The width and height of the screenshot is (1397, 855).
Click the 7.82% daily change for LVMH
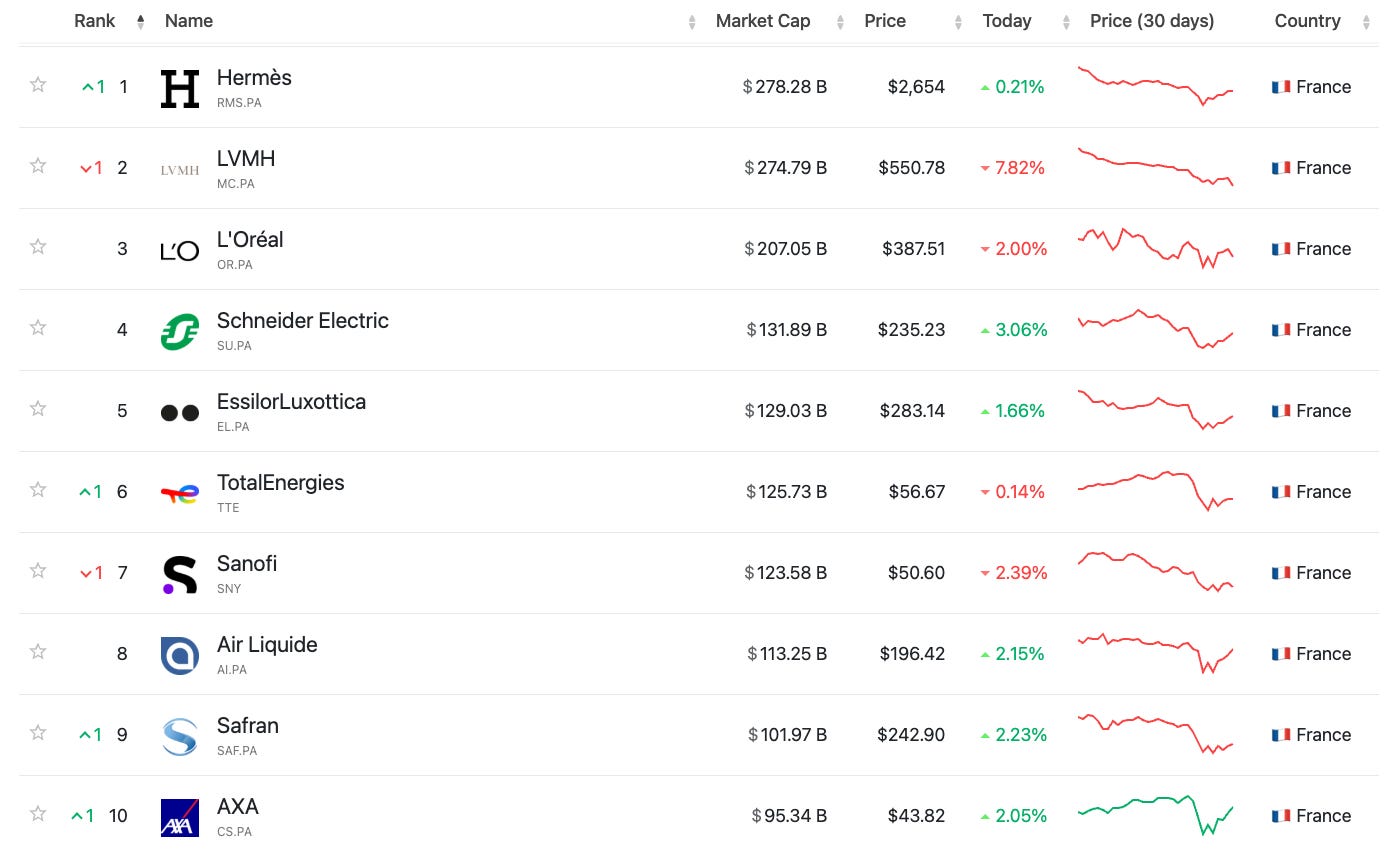coord(1012,168)
